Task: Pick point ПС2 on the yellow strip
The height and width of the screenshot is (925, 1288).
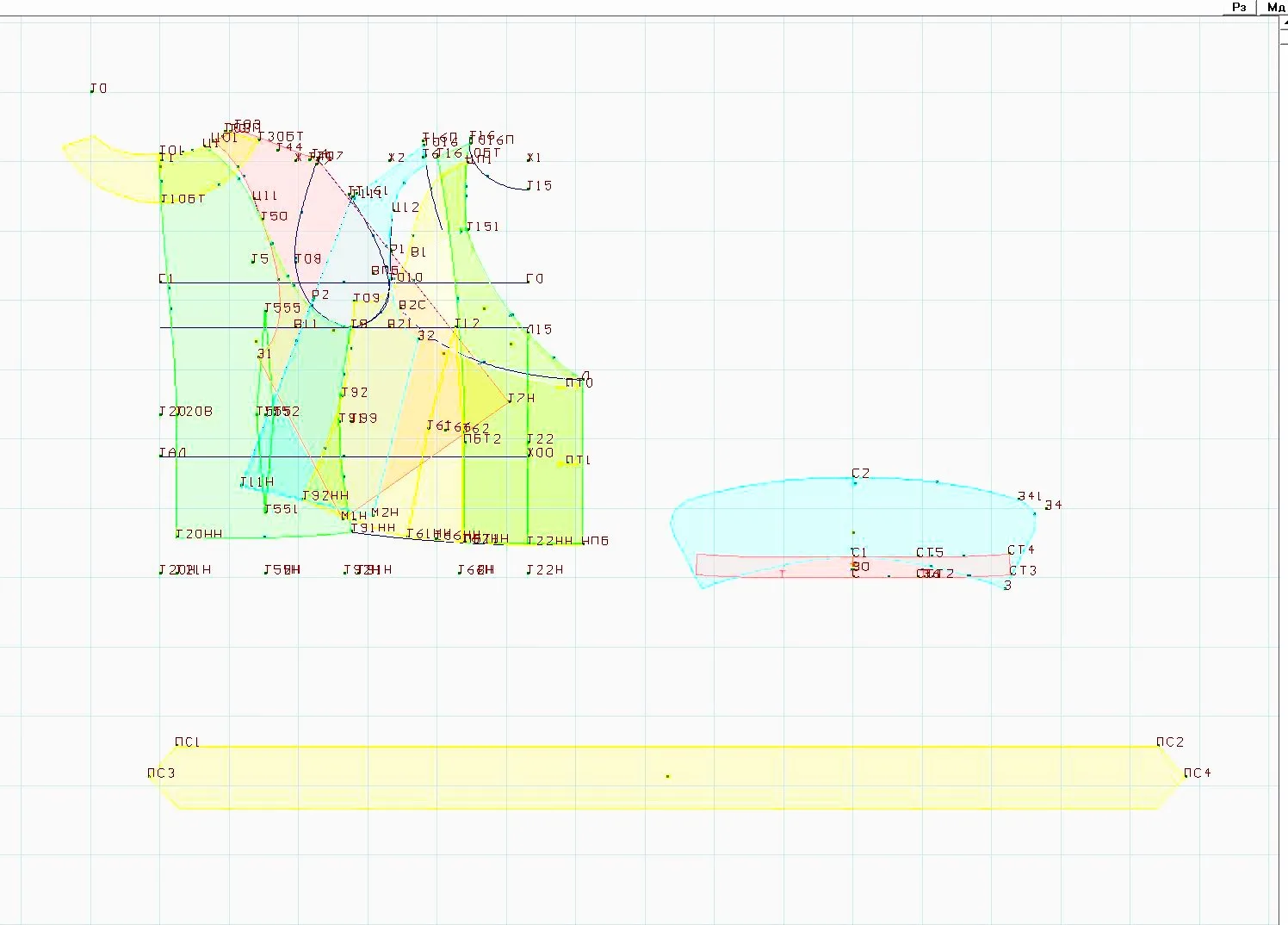Action: pos(1170,742)
